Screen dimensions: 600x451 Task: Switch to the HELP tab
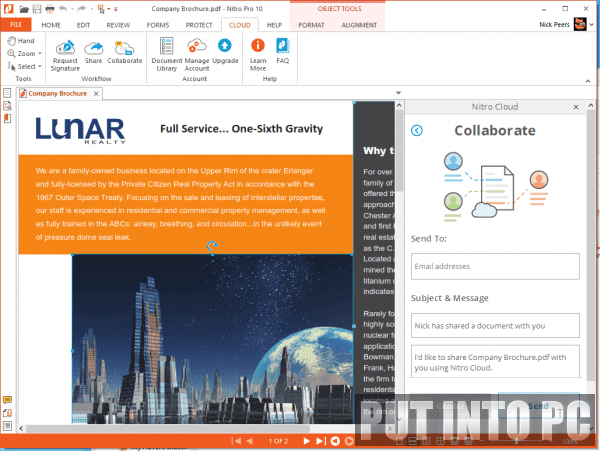(274, 25)
